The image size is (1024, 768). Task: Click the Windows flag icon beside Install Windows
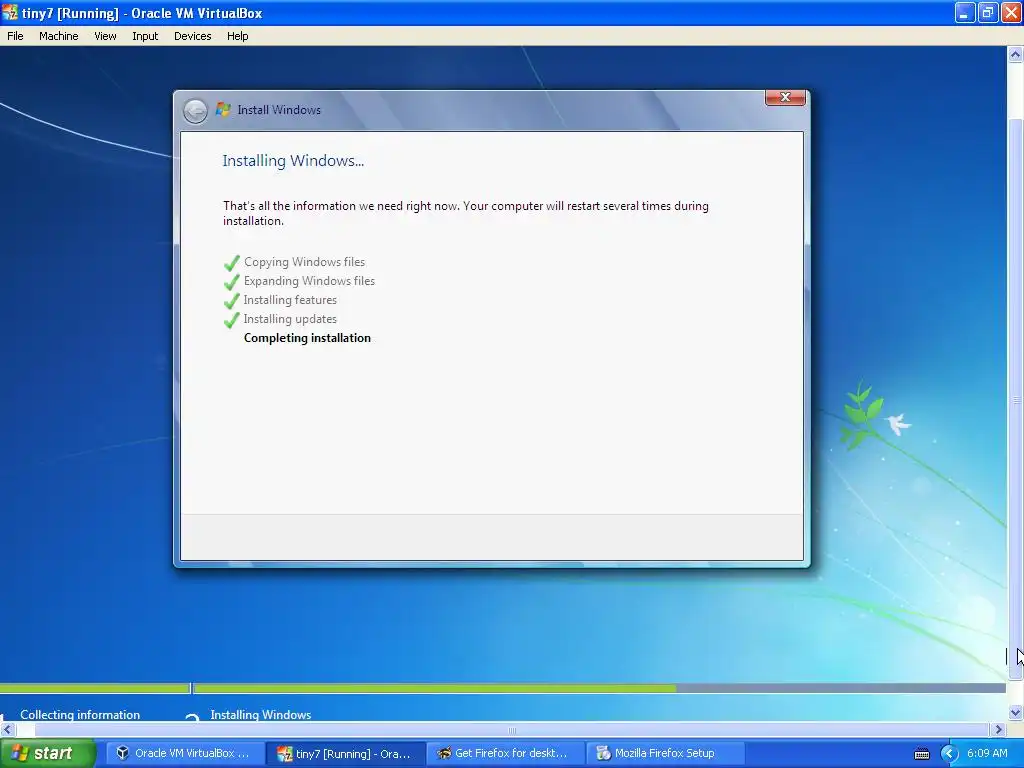pyautogui.click(x=223, y=110)
